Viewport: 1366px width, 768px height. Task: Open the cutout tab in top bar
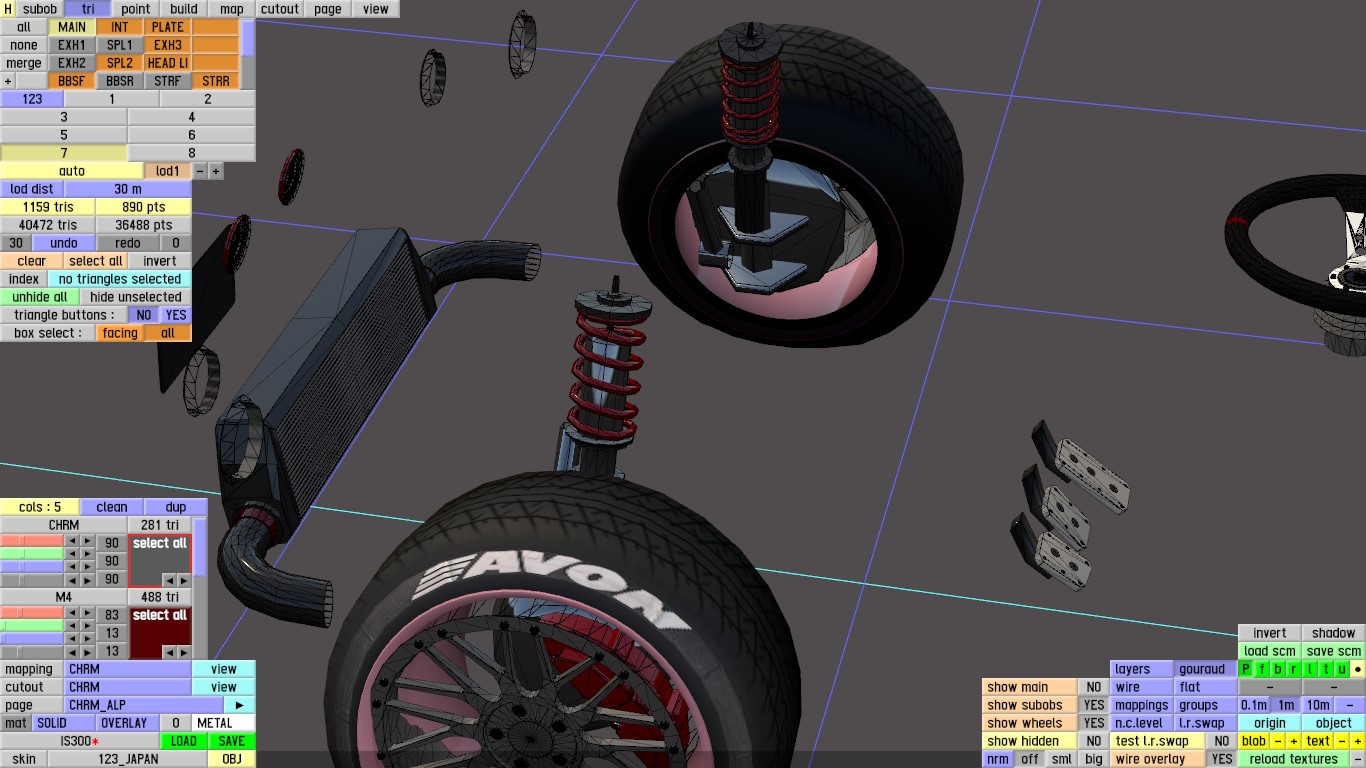(280, 9)
